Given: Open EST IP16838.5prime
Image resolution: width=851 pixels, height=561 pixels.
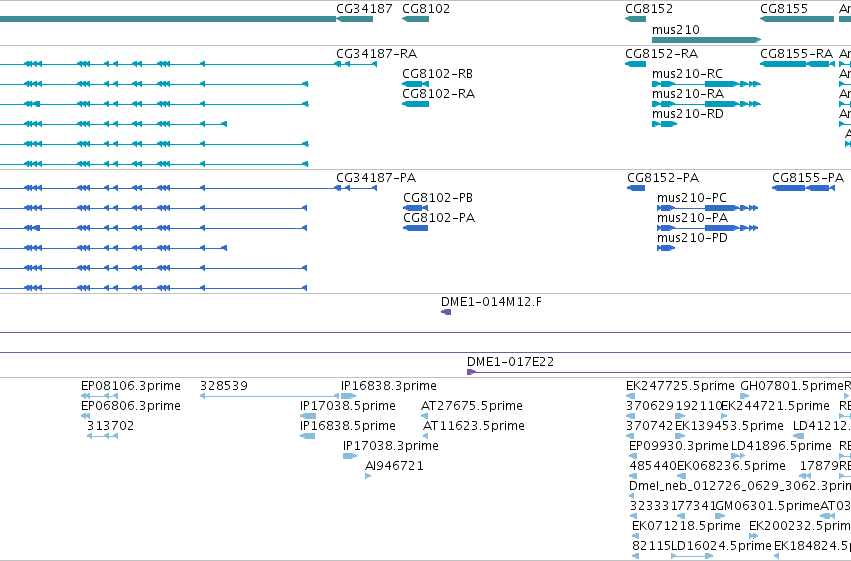Looking at the screenshot, I should [x=347, y=426].
